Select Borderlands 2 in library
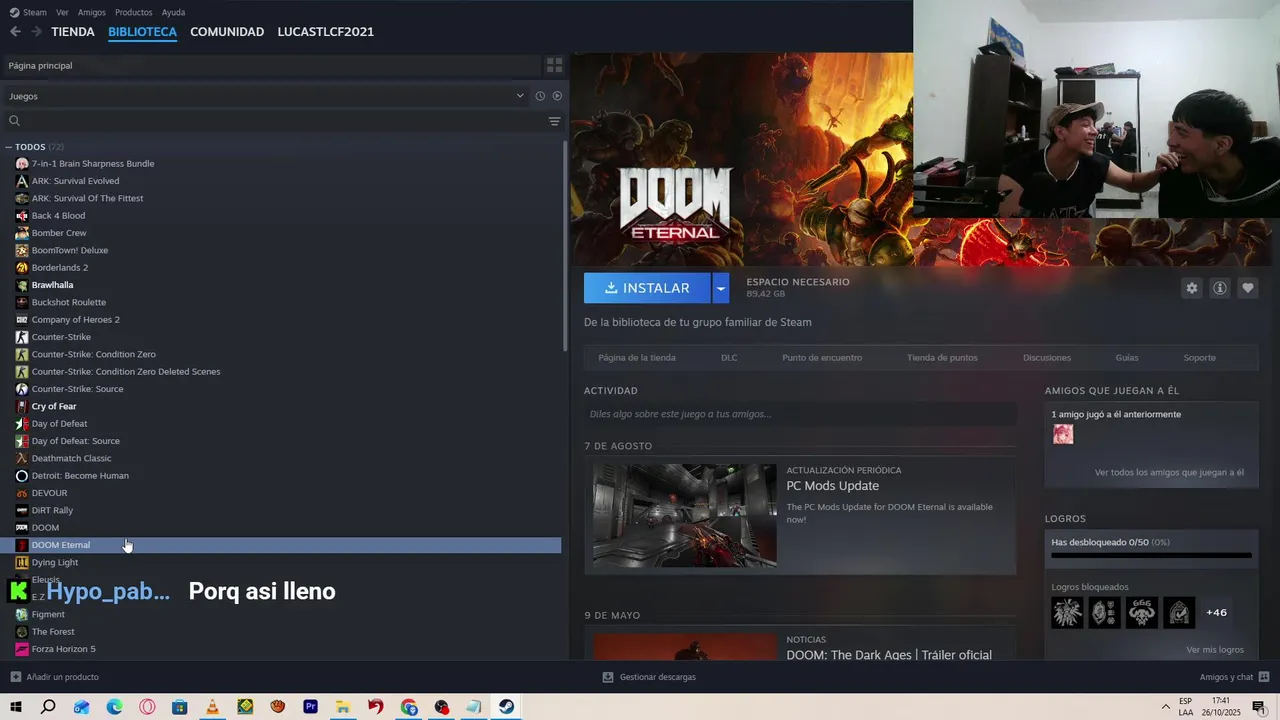This screenshot has height=720, width=1280. 60,268
